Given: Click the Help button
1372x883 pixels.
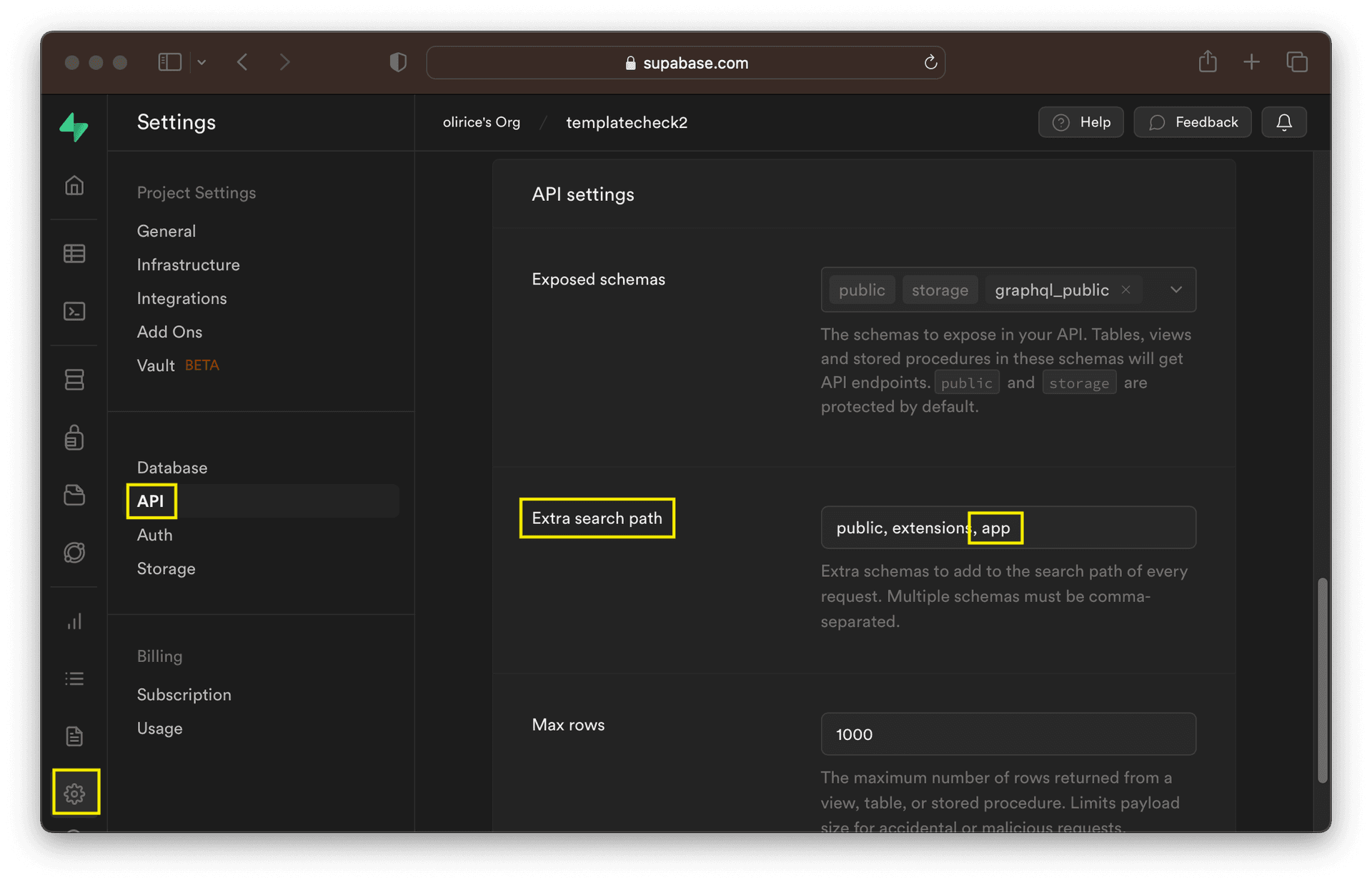Looking at the screenshot, I should click(1080, 122).
